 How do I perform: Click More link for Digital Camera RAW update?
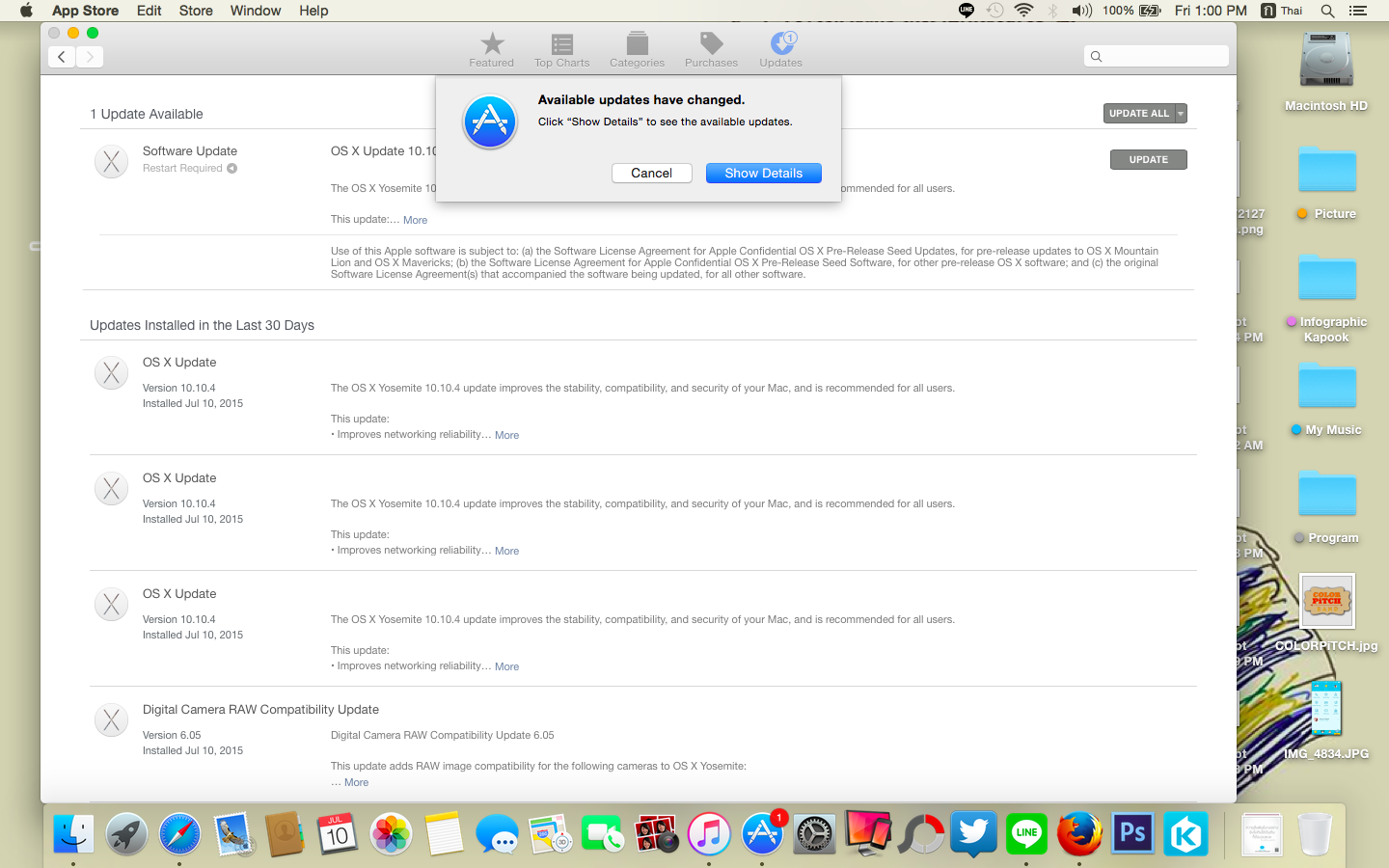coord(356,782)
